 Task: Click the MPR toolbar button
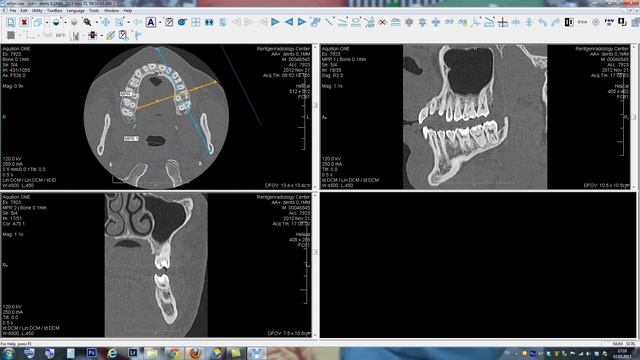pos(60,36)
